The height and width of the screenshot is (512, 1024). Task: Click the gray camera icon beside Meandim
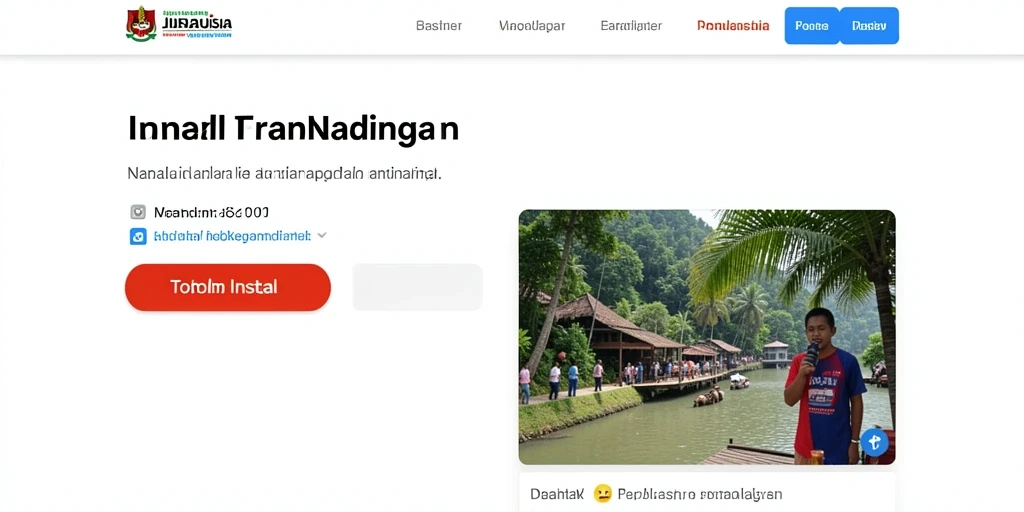138,212
